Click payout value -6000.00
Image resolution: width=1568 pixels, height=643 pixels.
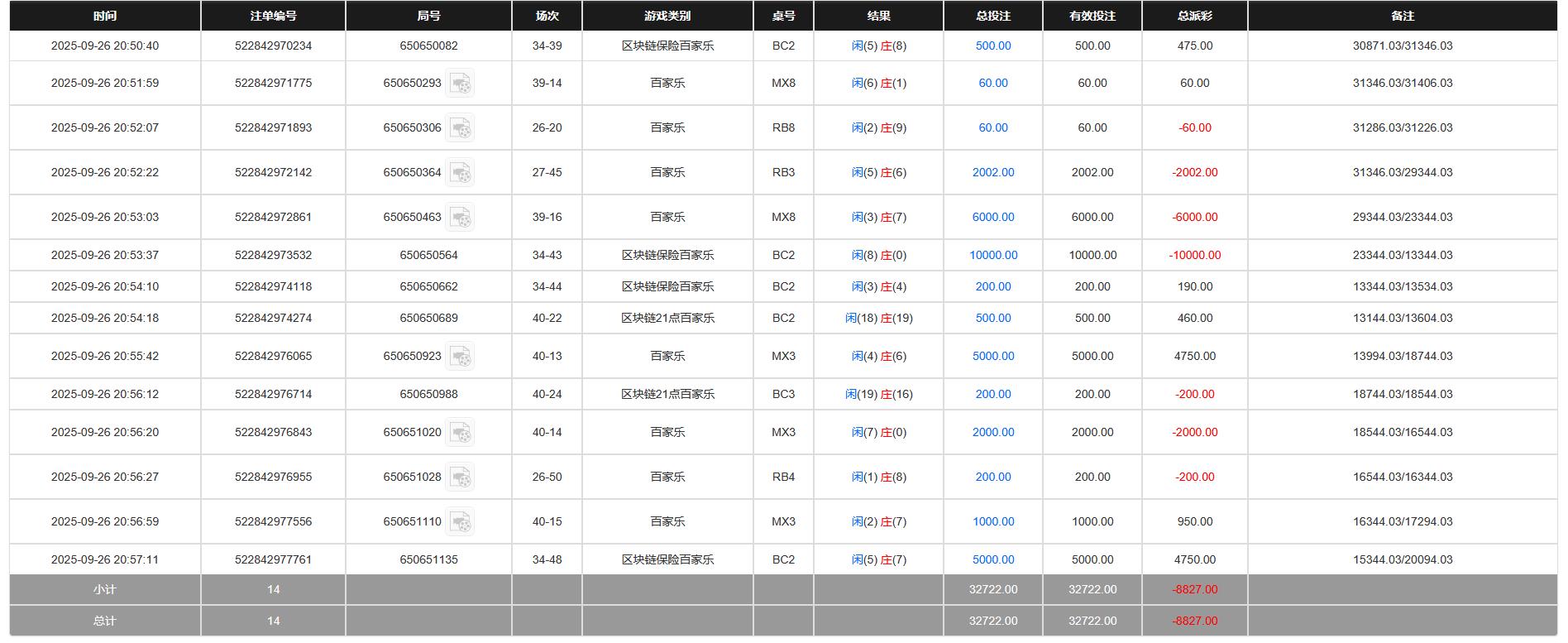[1195, 217]
